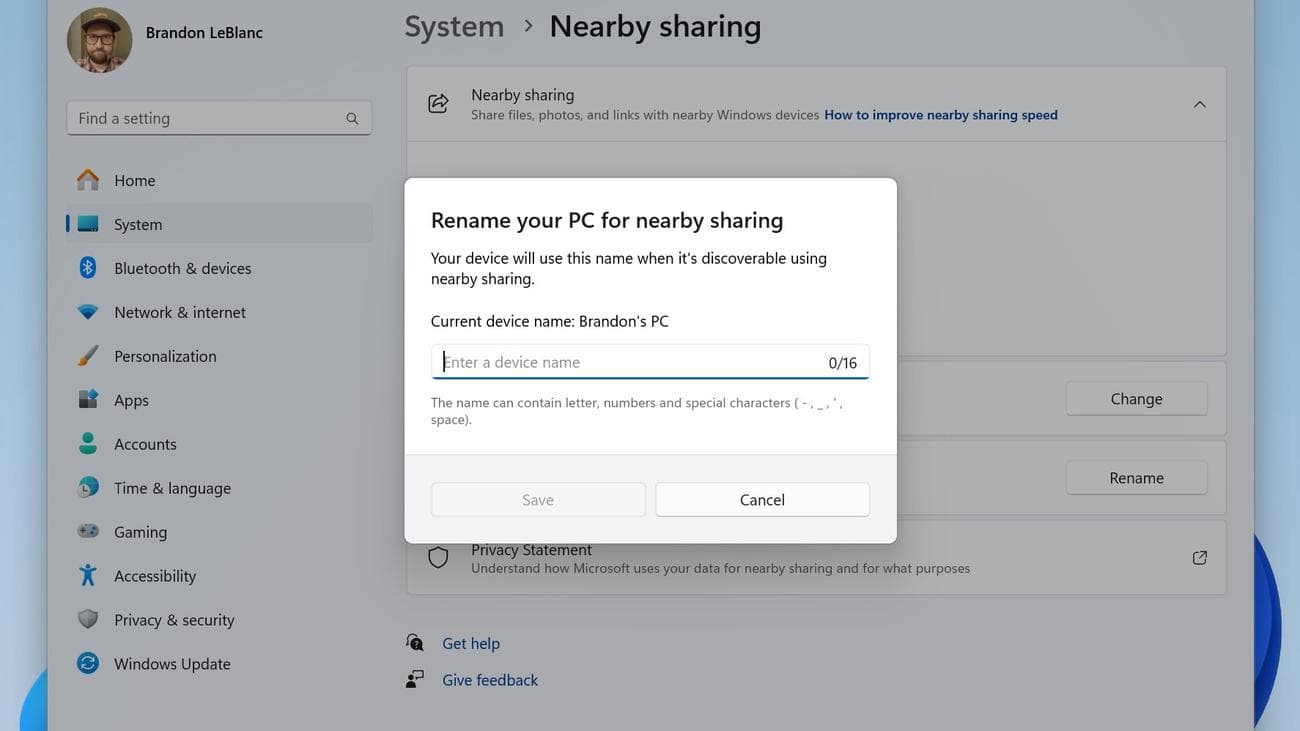Collapse the Nearby sharing section

click(1199, 103)
